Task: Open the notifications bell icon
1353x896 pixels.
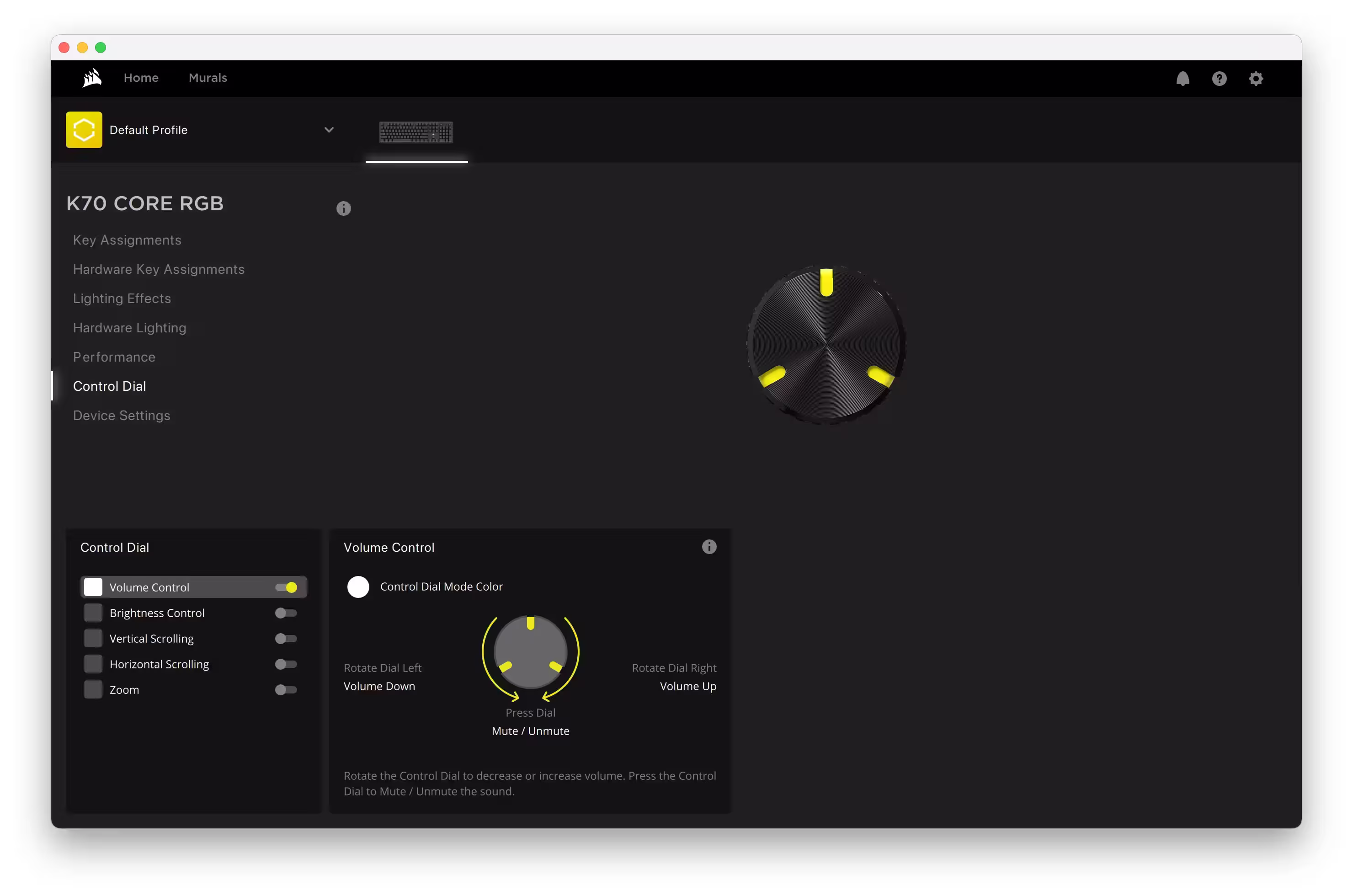Action: point(1183,78)
